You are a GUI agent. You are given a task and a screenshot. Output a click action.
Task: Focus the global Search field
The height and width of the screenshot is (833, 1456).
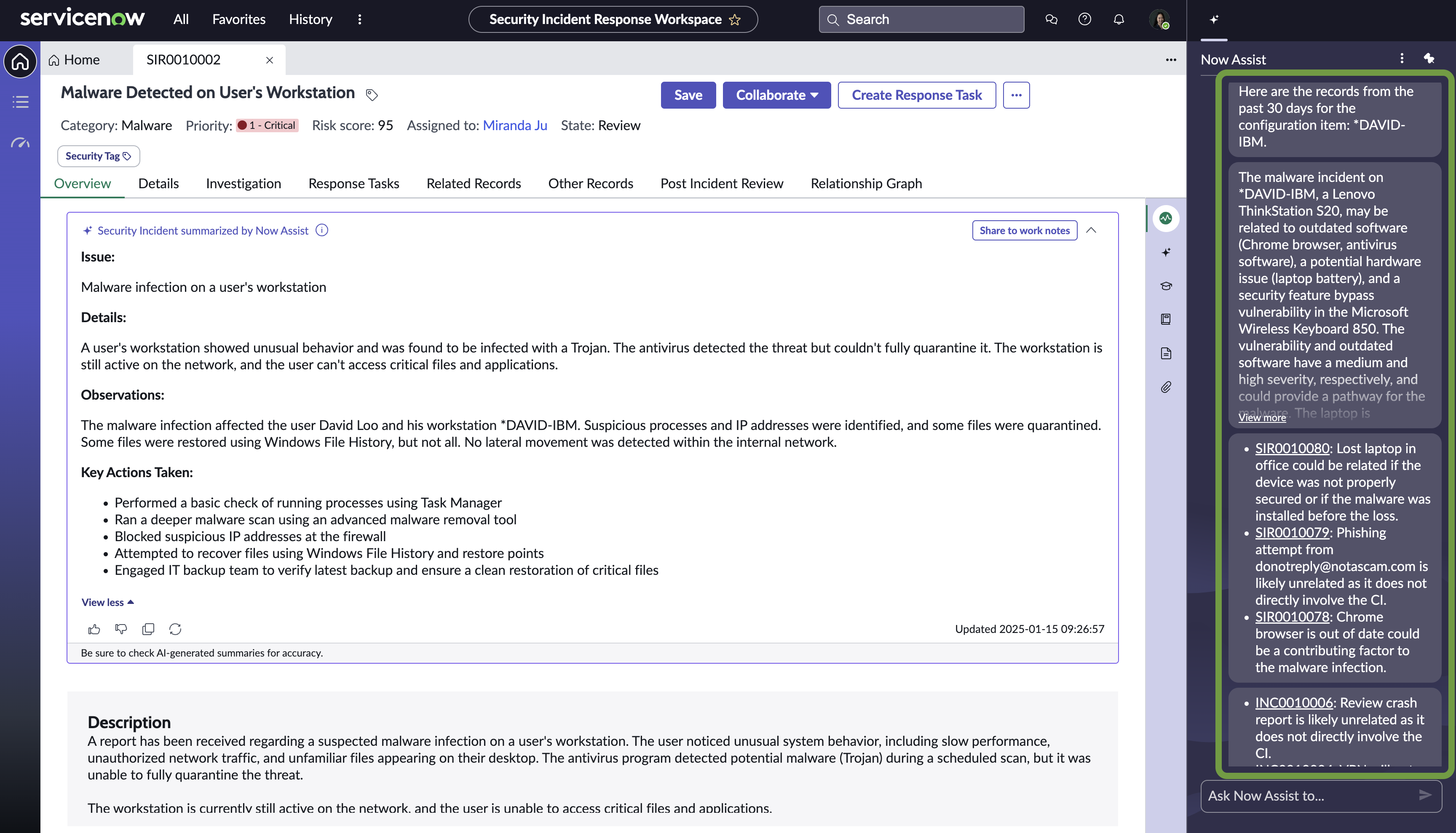921,19
